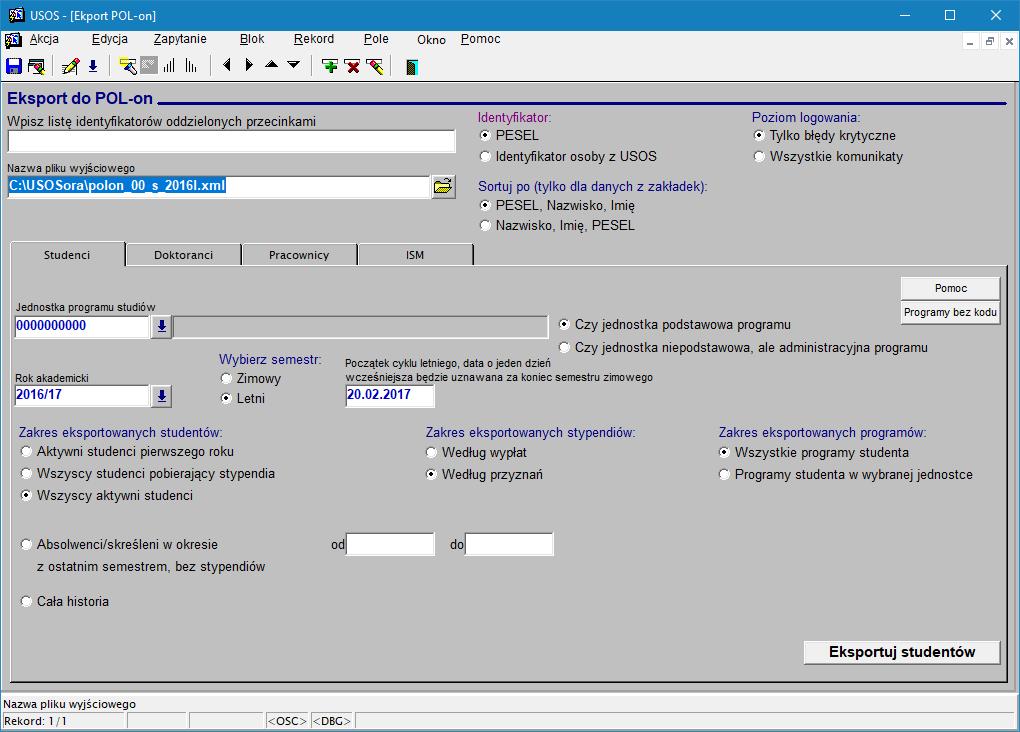Switch to the ISM tab
The width and height of the screenshot is (1020, 732).
pos(415,255)
